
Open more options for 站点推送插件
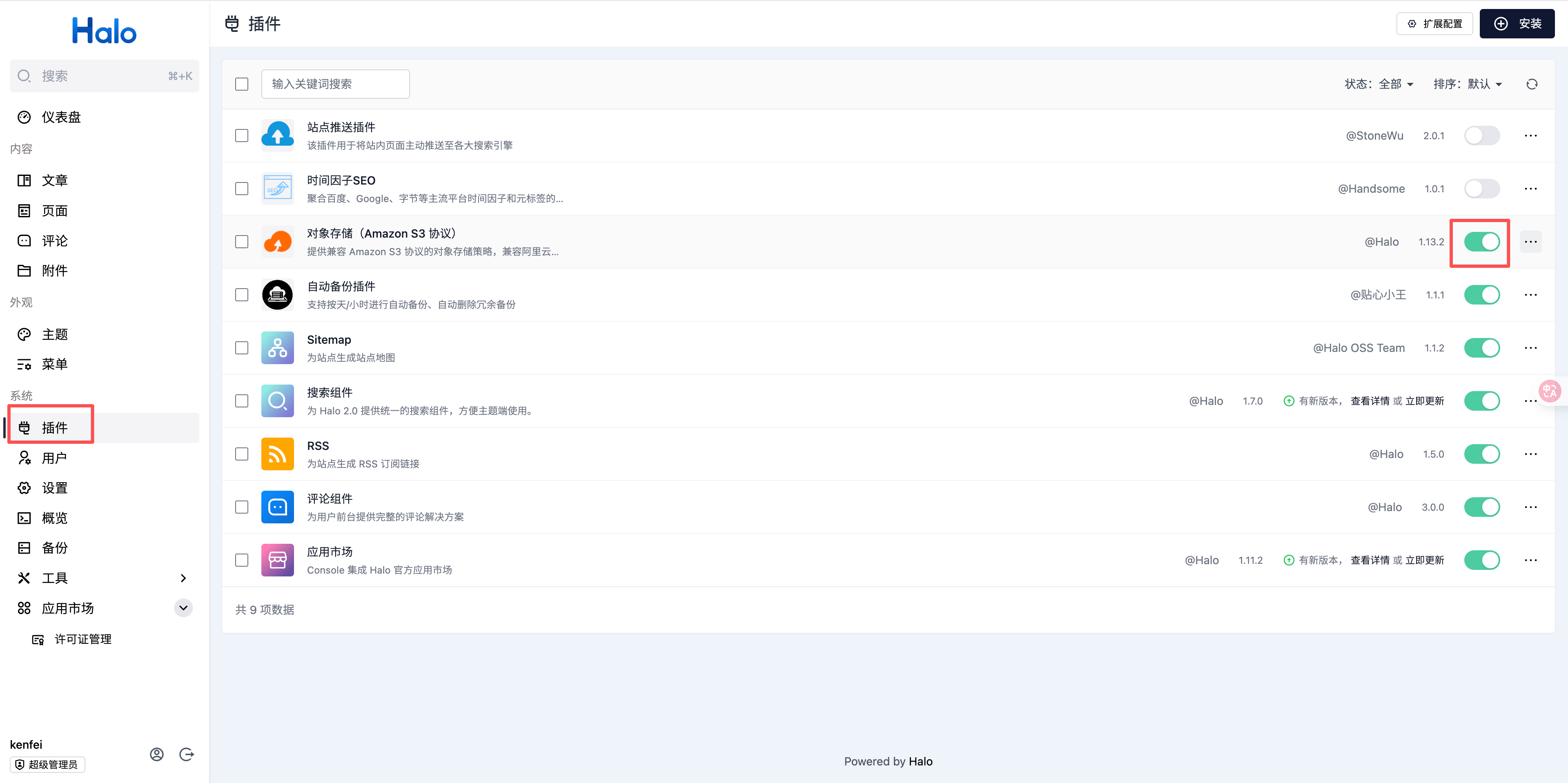(1530, 136)
